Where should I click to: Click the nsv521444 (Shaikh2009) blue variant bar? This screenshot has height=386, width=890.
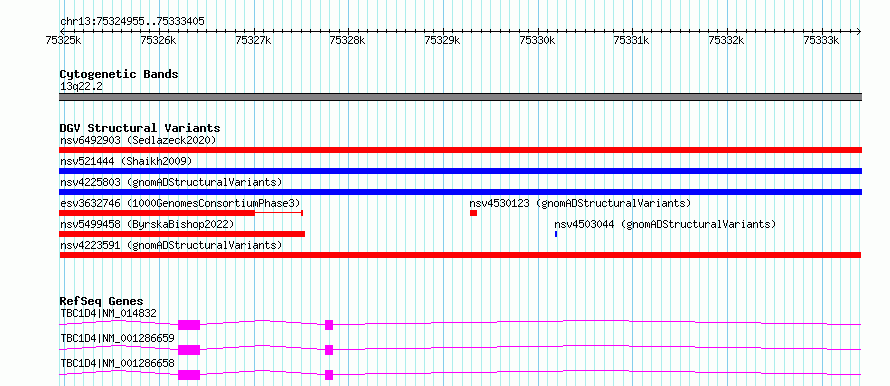coord(460,171)
